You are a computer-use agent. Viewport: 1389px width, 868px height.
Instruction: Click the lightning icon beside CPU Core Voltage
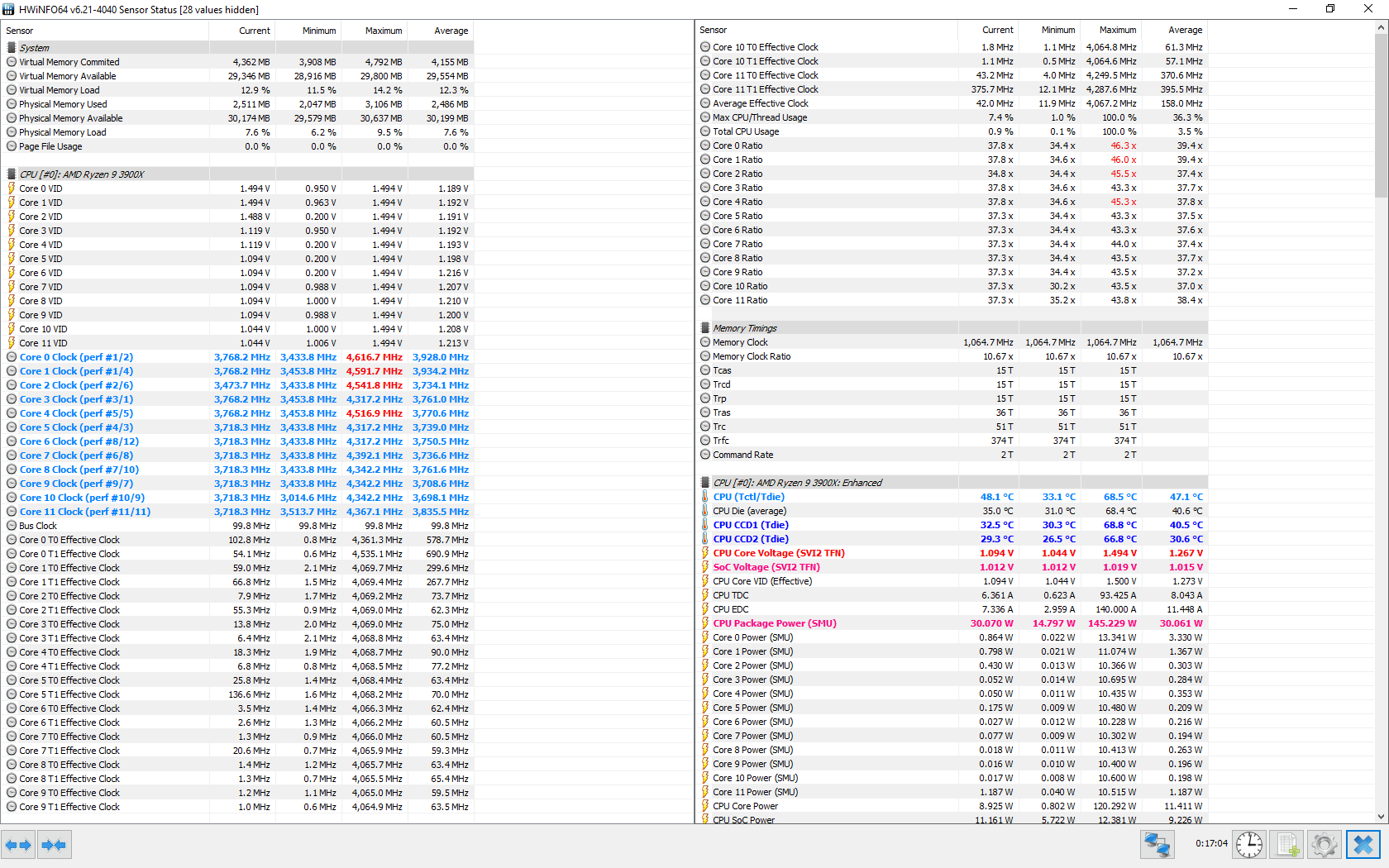pyautogui.click(x=705, y=553)
